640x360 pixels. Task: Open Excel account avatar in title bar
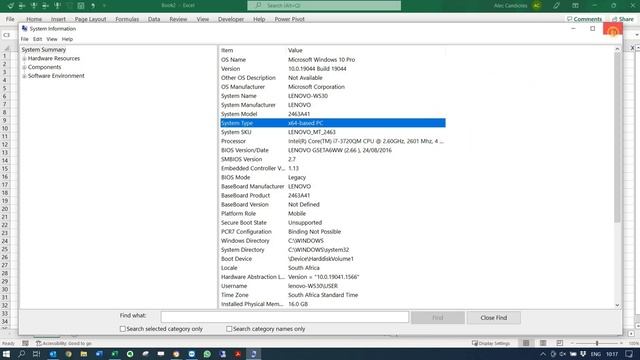click(x=537, y=6)
